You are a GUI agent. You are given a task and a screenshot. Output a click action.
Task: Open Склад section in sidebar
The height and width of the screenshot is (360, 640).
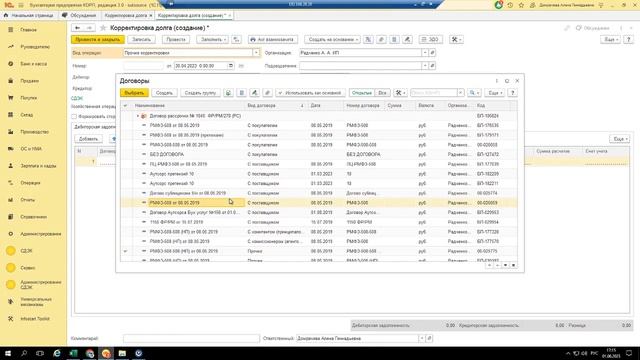pos(27,115)
